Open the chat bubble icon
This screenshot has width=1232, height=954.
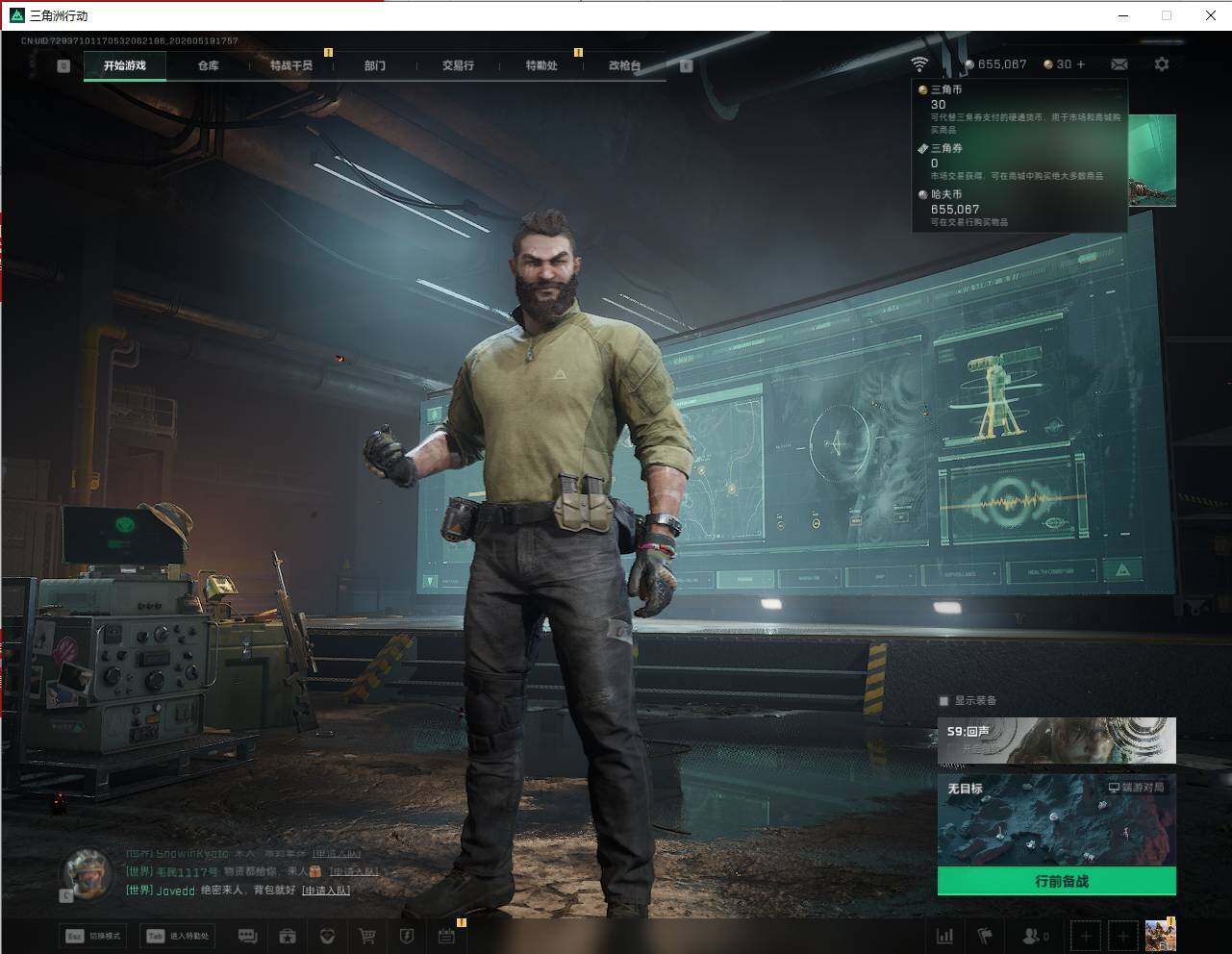pyautogui.click(x=247, y=936)
